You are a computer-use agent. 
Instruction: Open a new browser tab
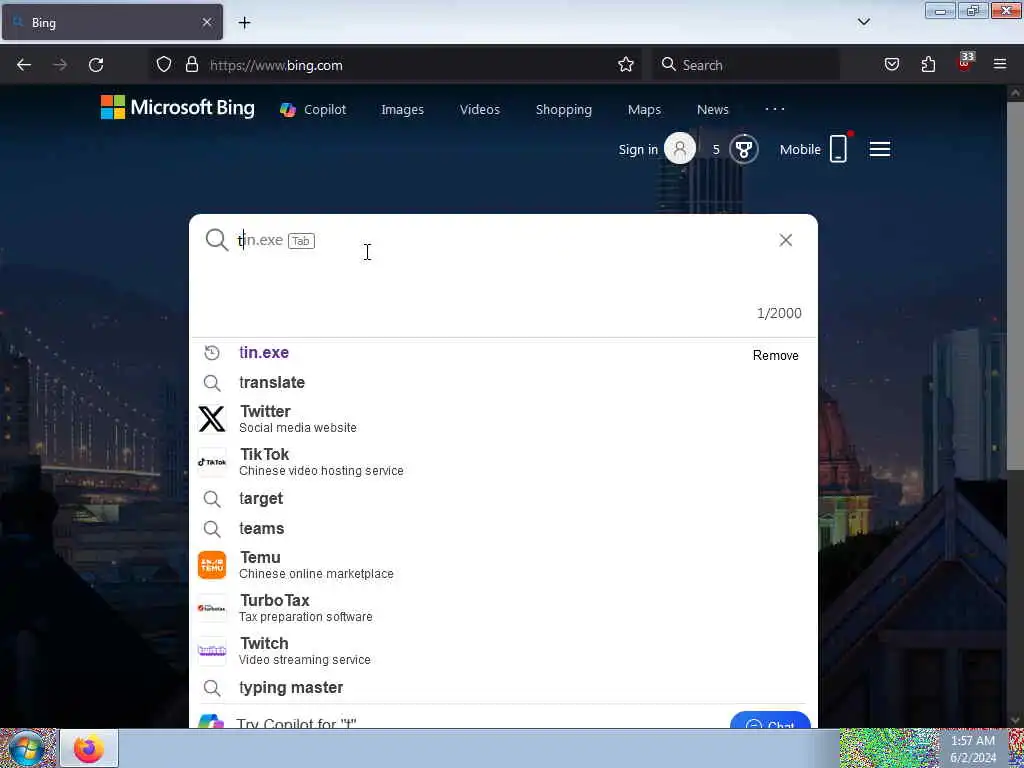point(244,23)
